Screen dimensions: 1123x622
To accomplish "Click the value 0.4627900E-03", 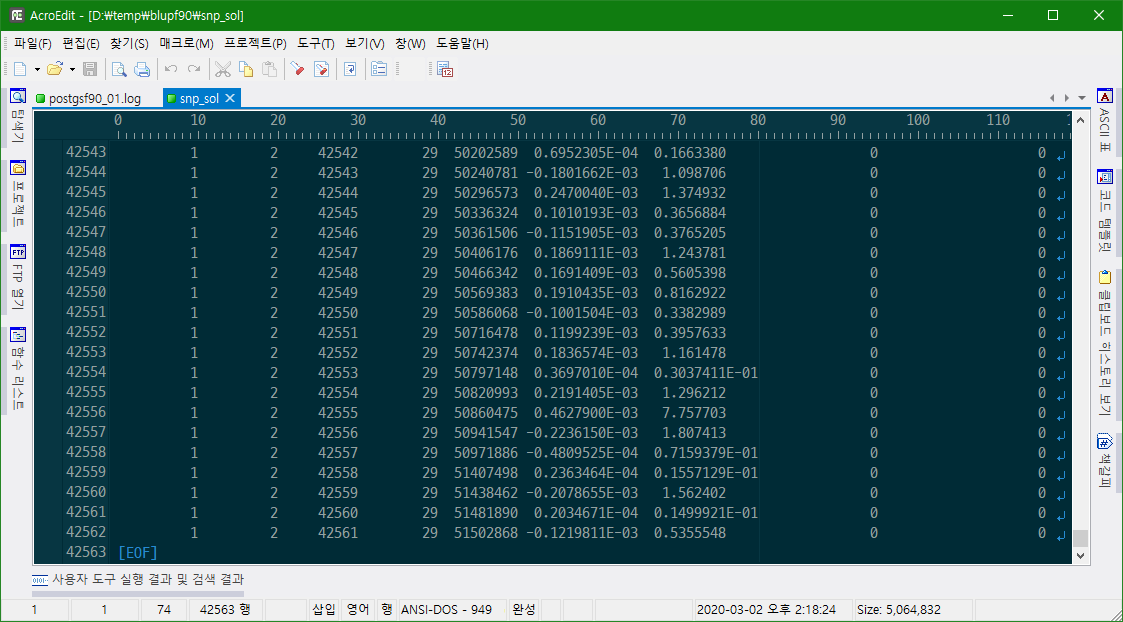I will [586, 413].
